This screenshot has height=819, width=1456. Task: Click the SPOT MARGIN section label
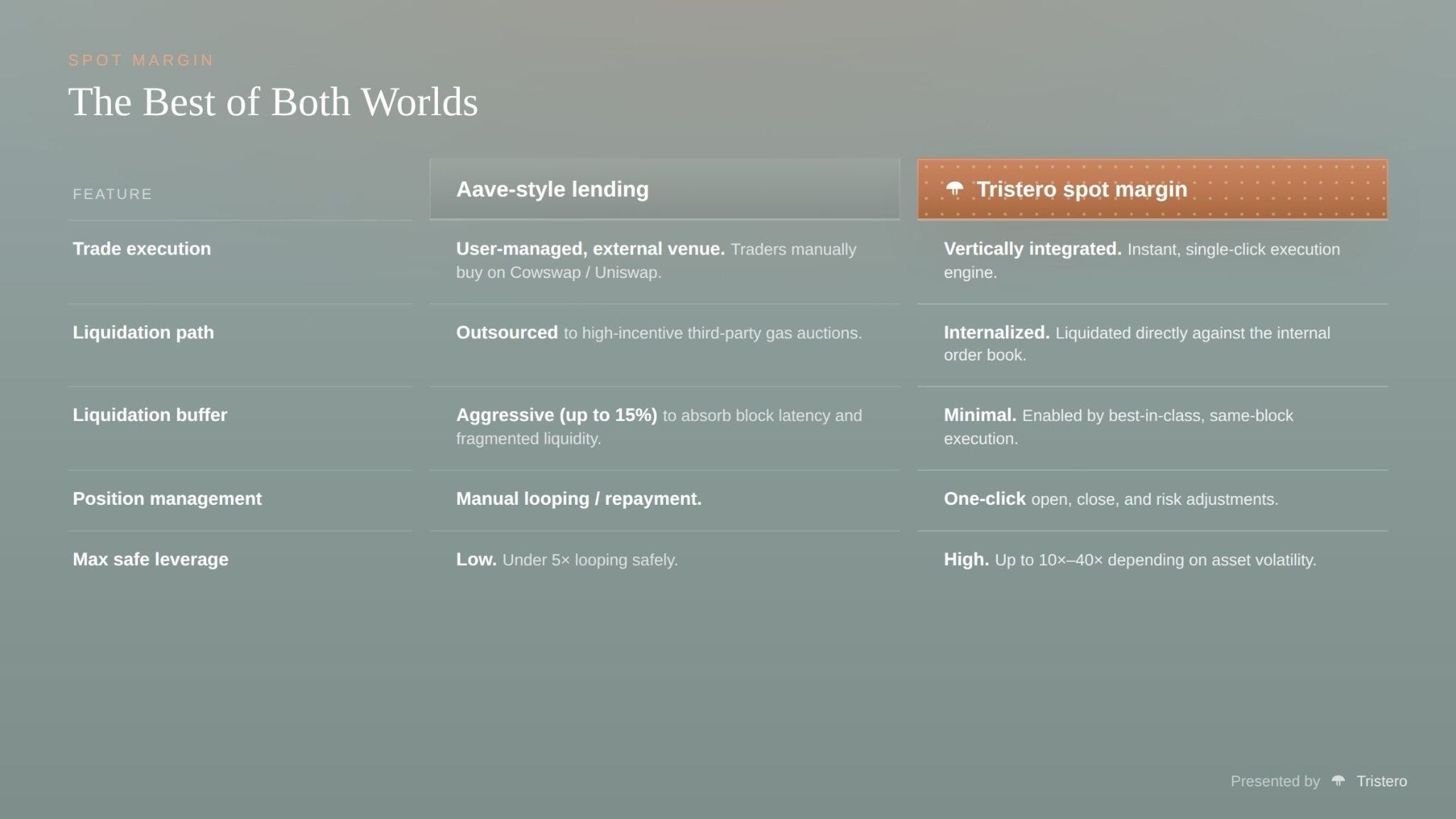pyautogui.click(x=141, y=60)
